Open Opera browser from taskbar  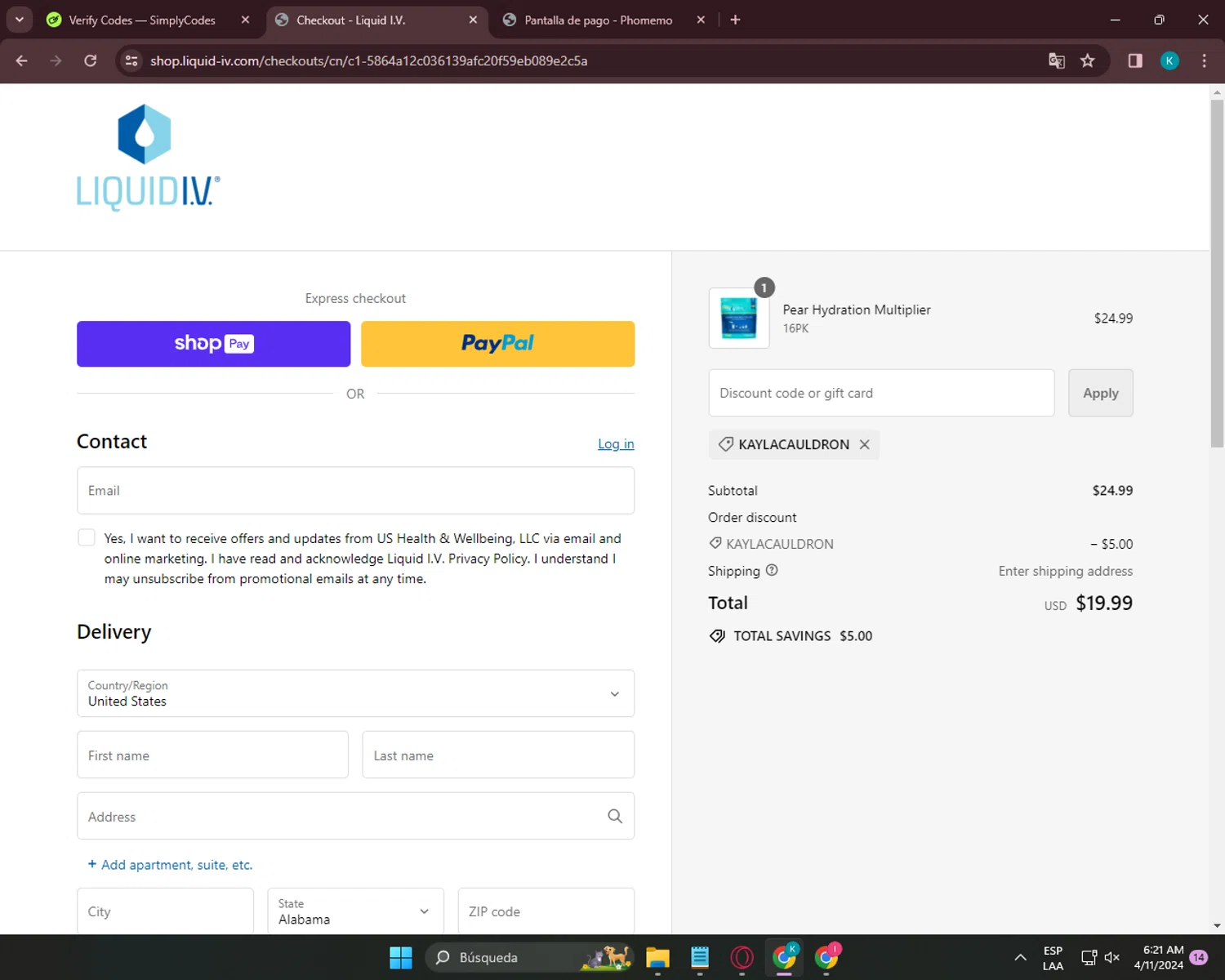(742, 957)
